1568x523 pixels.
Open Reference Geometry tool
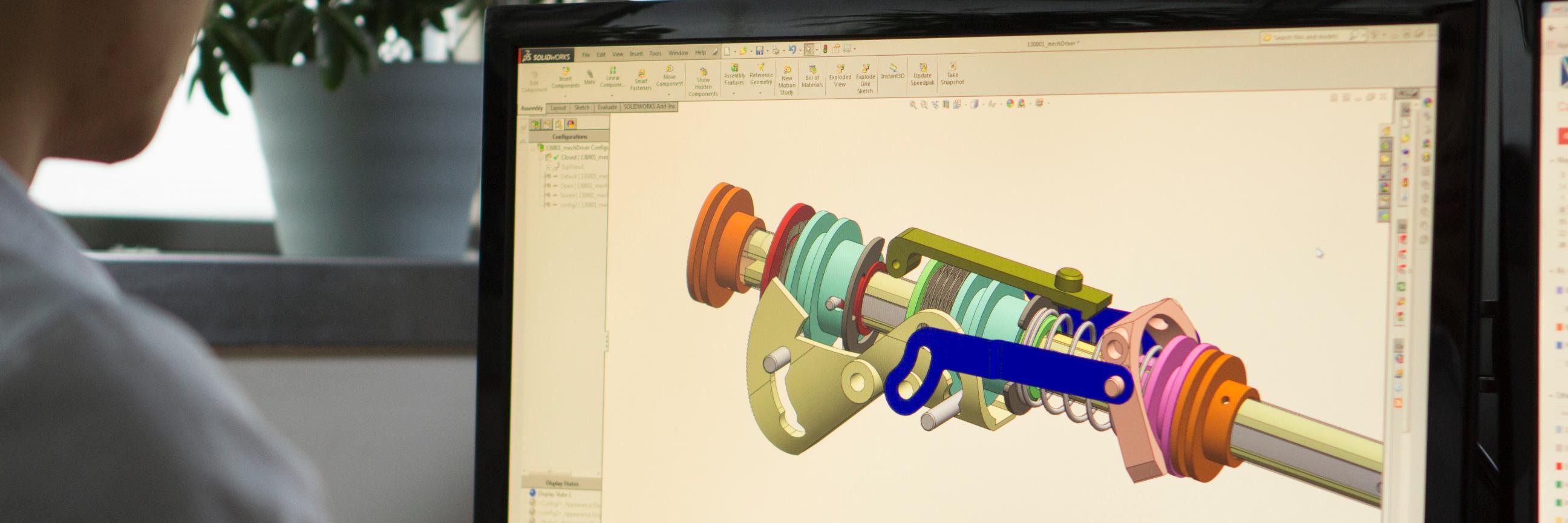tap(761, 75)
